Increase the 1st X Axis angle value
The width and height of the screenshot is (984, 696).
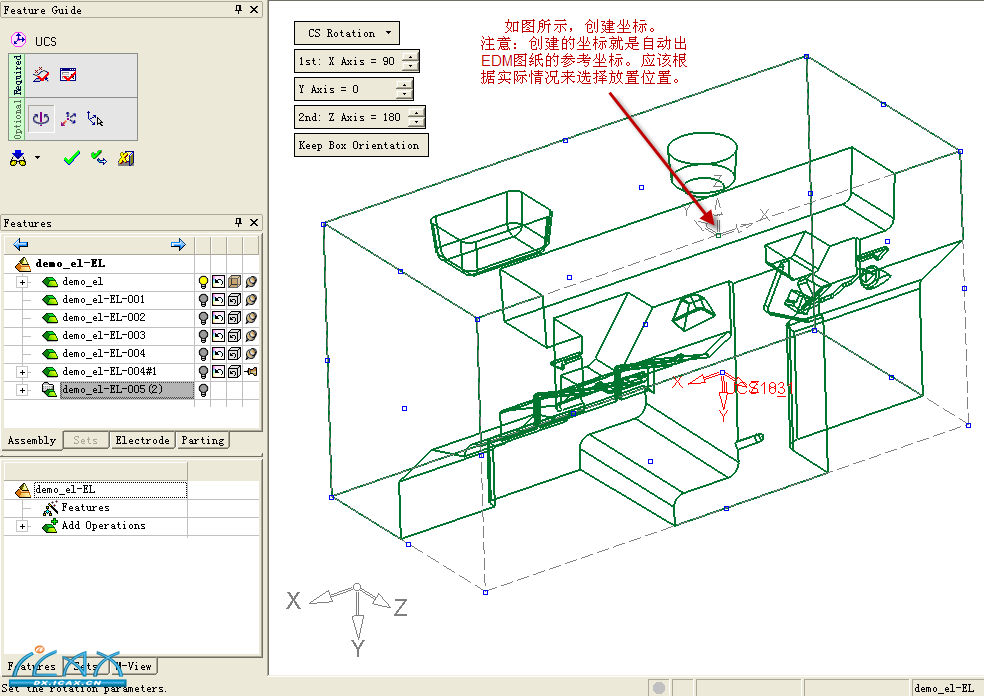[x=410, y=56]
